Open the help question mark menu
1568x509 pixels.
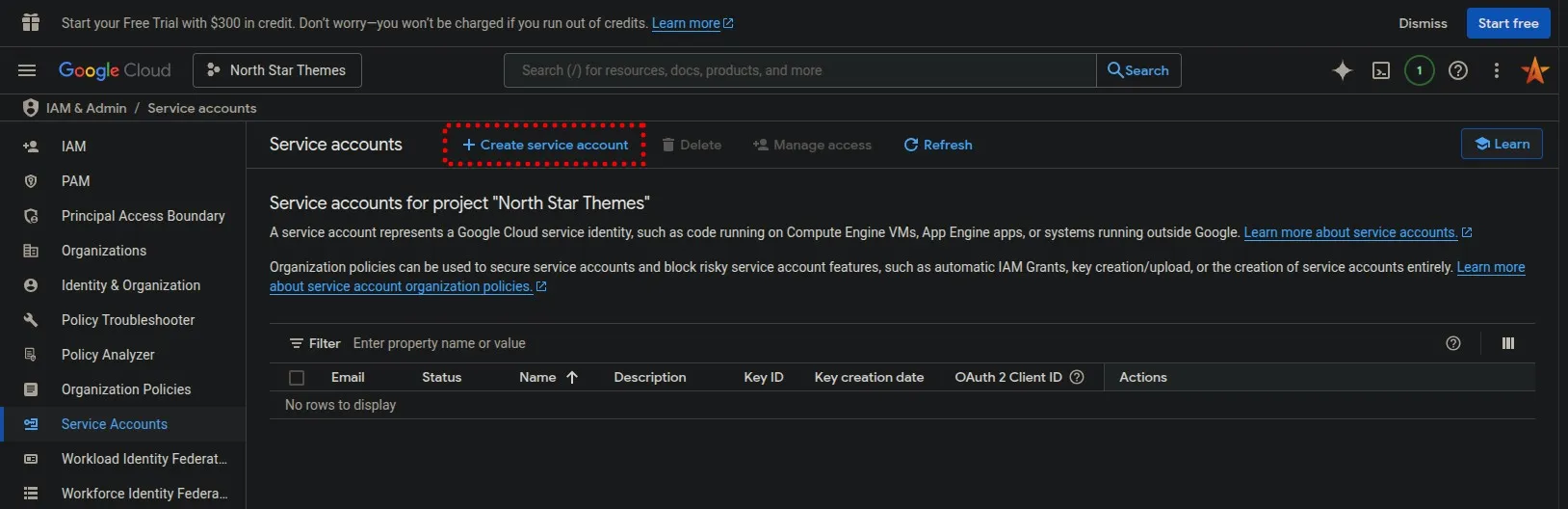(1458, 70)
